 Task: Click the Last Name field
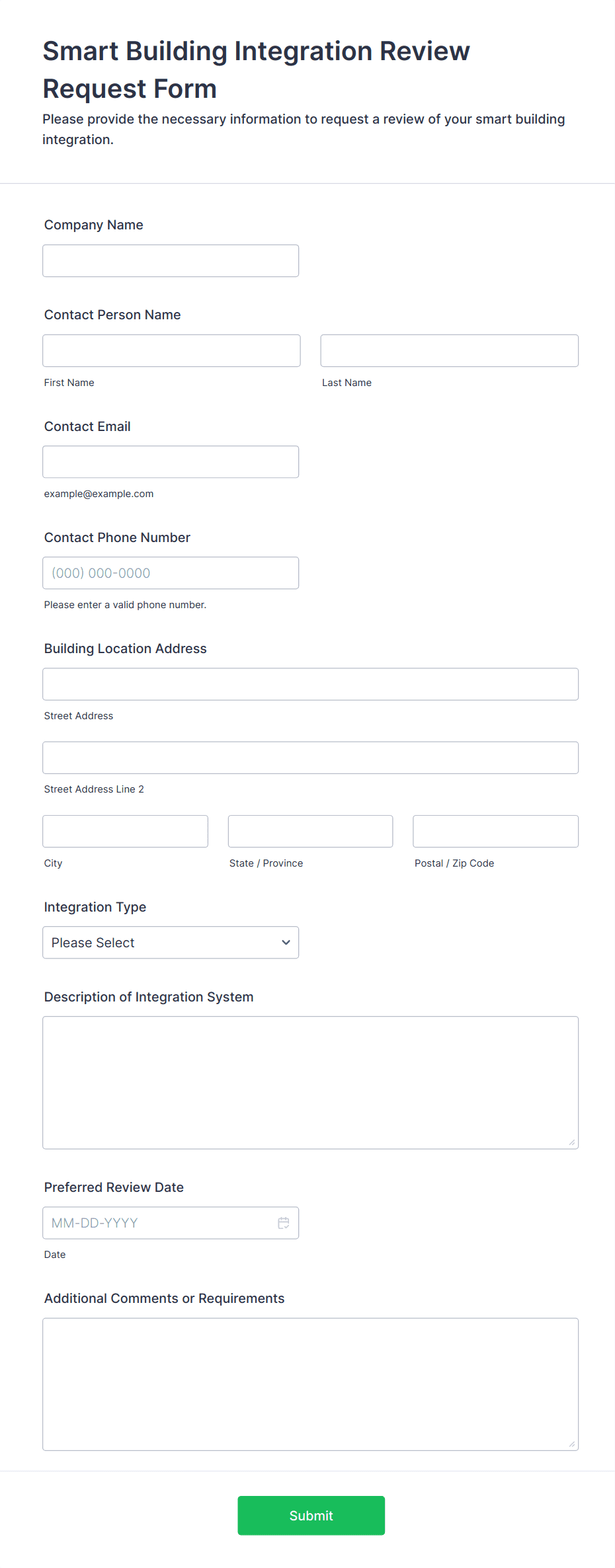point(449,350)
